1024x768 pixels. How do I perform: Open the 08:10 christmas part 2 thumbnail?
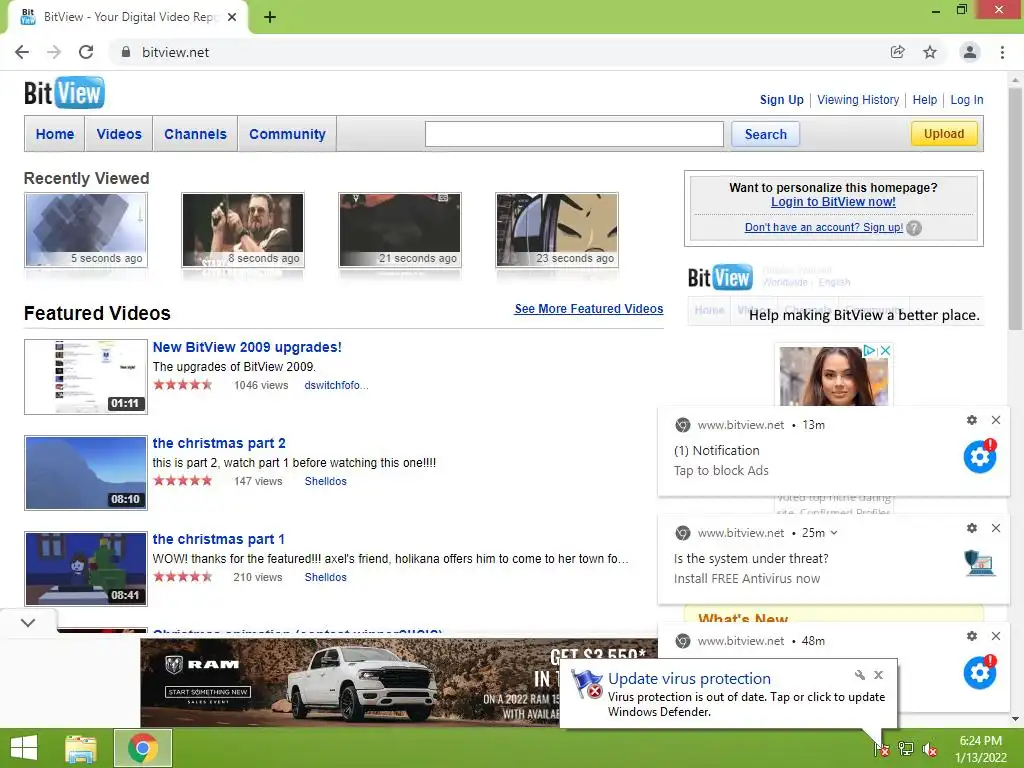[x=86, y=473]
